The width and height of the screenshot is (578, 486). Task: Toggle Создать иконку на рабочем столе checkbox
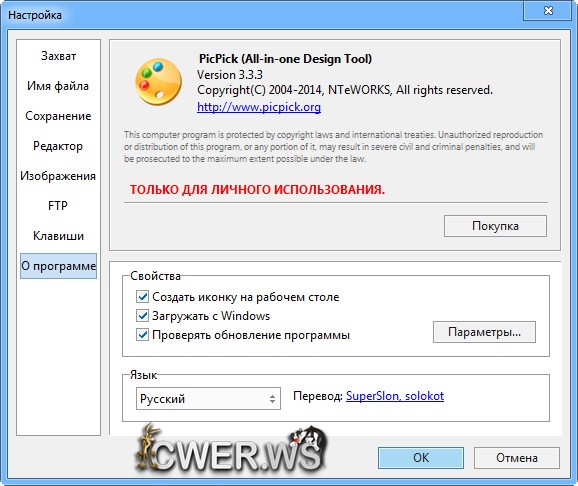point(142,297)
